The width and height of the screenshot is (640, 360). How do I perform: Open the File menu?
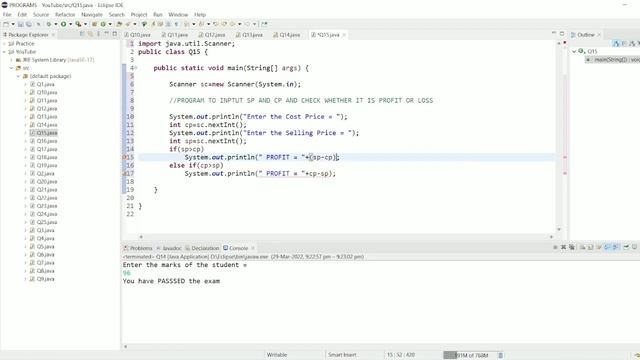point(7,15)
